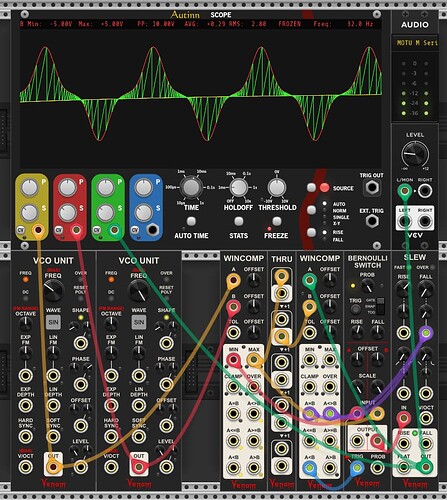Click the Scope HOLDOFF knob
This screenshot has width=447, height=500.
[239, 188]
